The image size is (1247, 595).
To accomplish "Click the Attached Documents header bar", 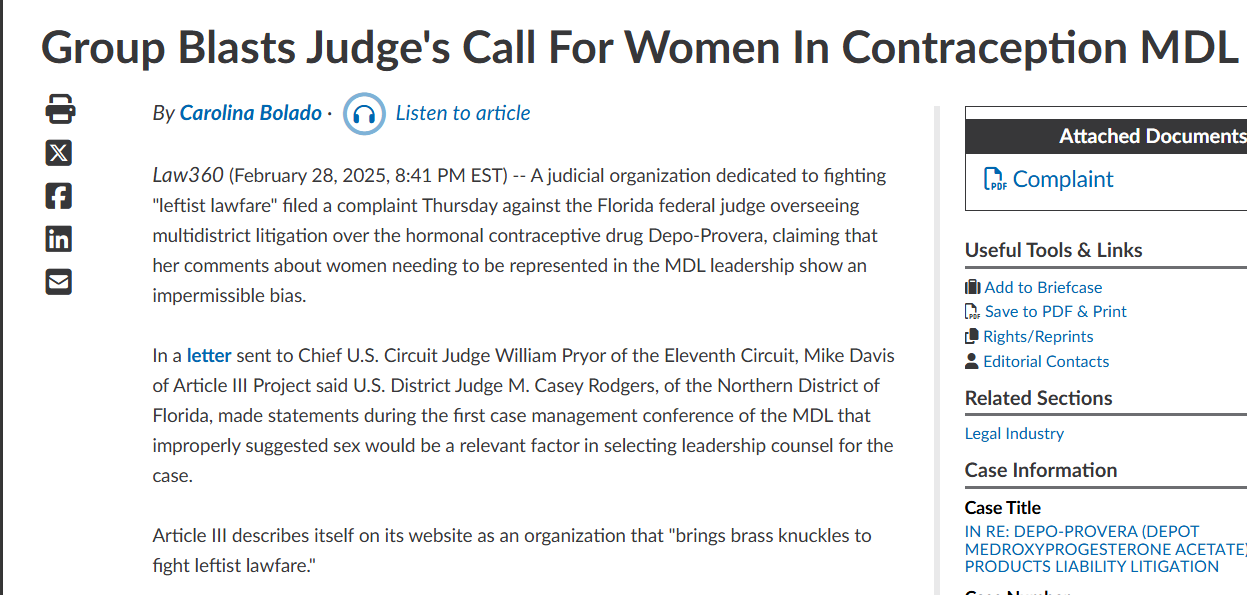I will pyautogui.click(x=1106, y=136).
